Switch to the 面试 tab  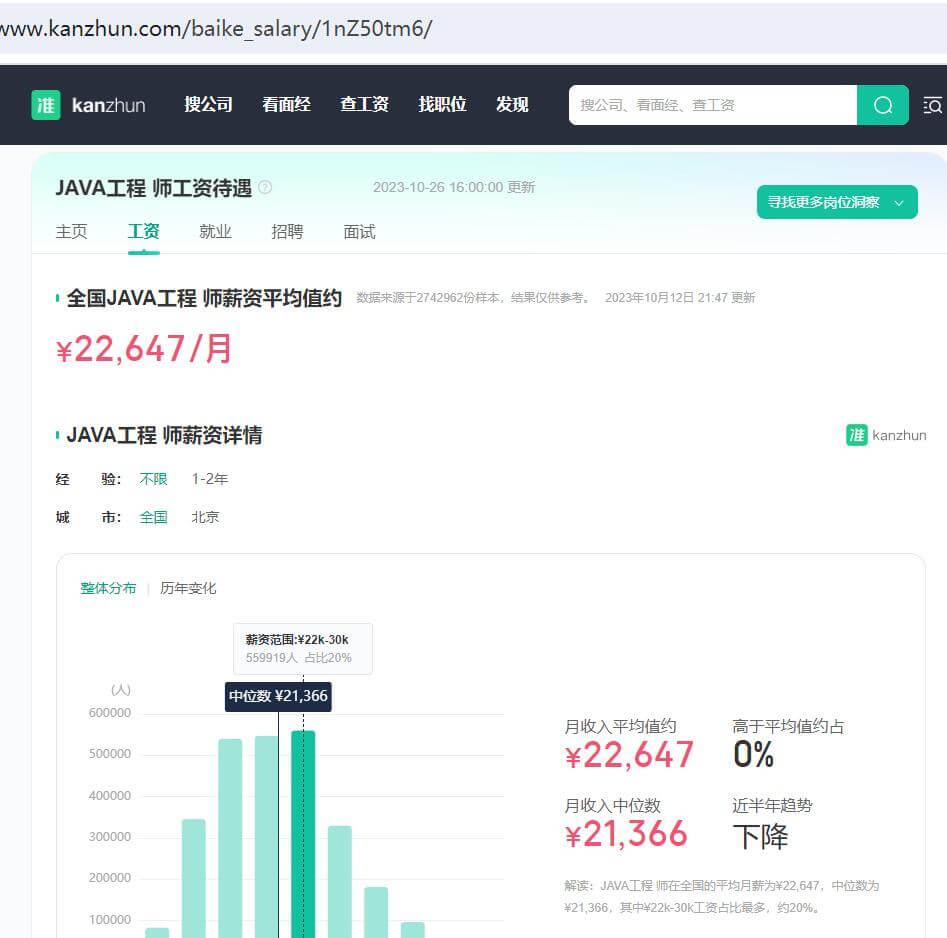(x=359, y=232)
